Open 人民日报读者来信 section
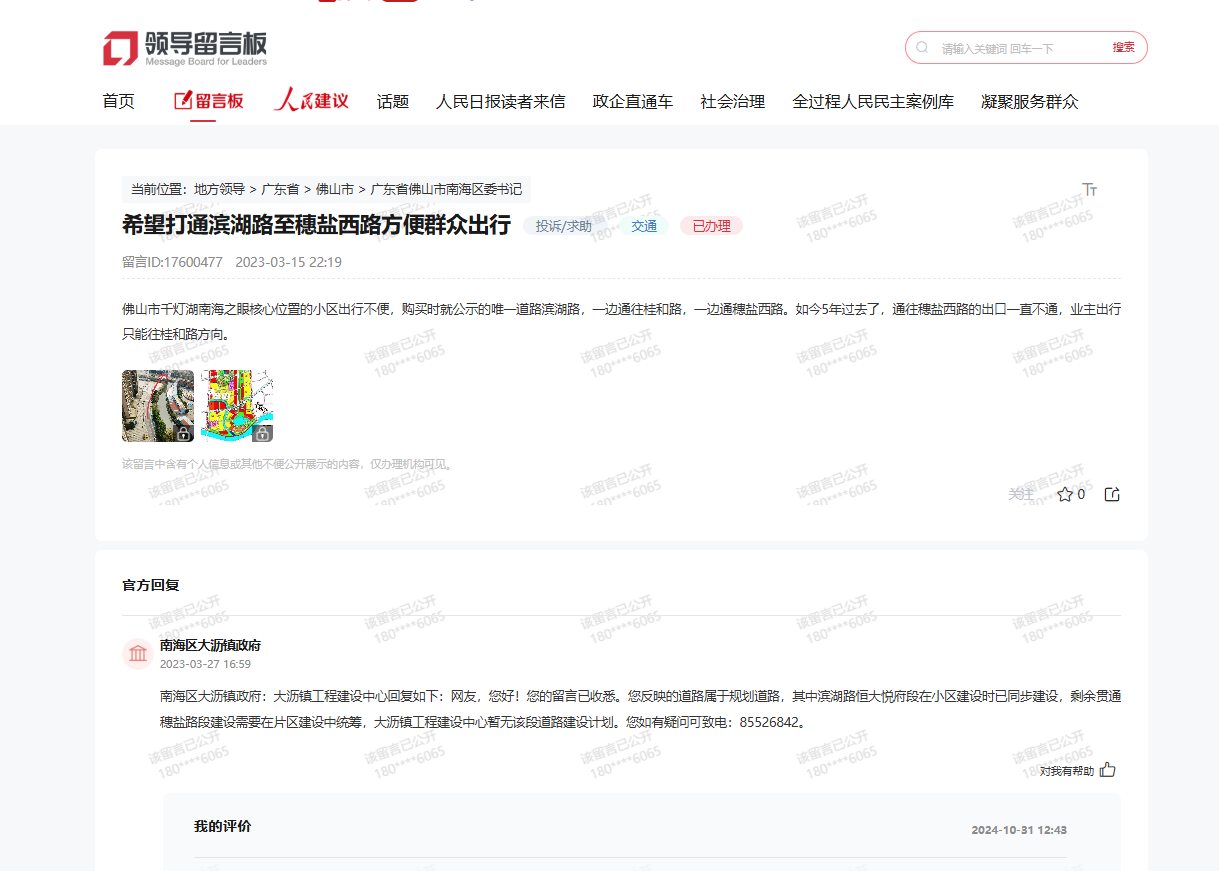The width and height of the screenshot is (1219, 871). point(500,101)
